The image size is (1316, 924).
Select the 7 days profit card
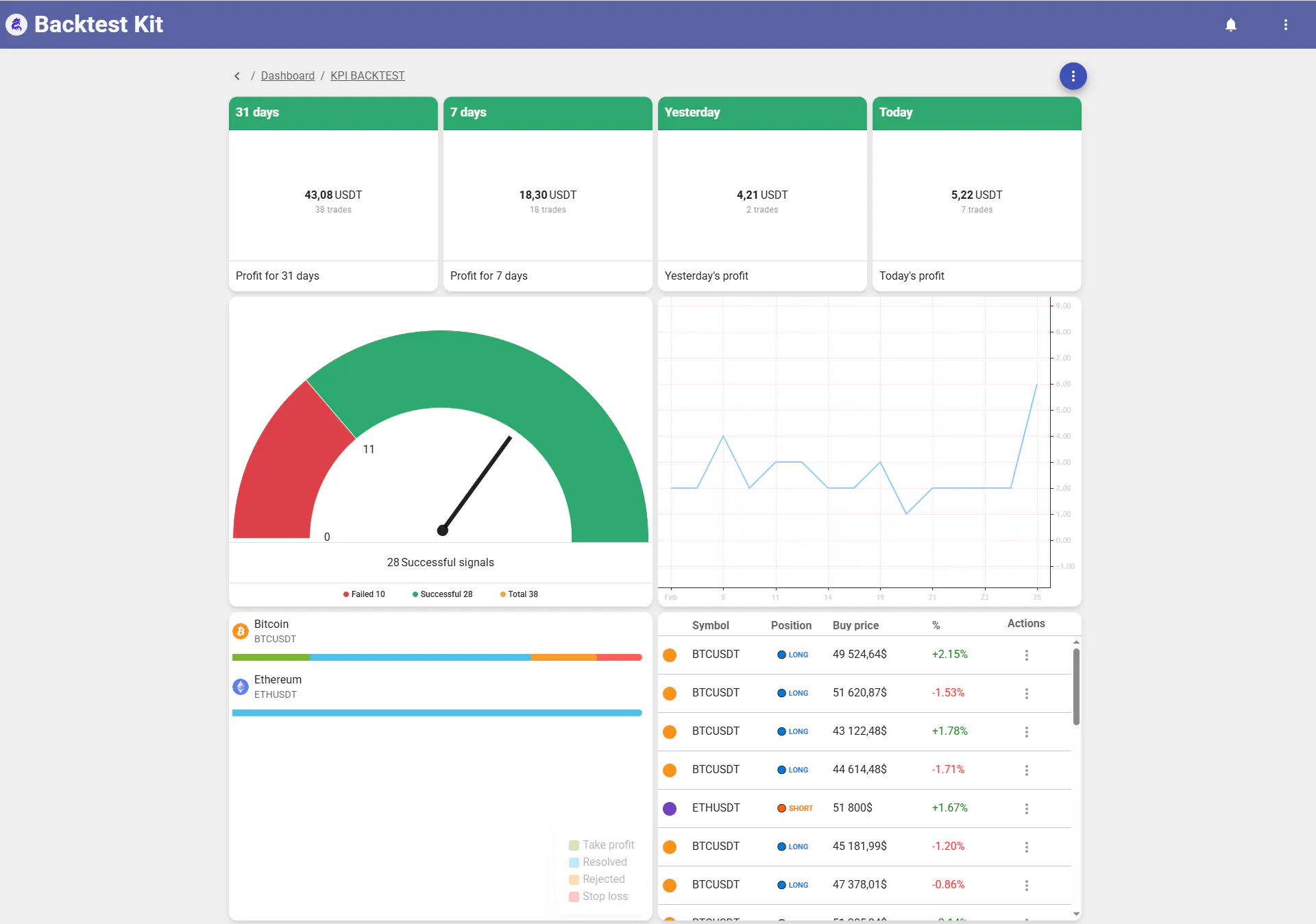point(548,194)
